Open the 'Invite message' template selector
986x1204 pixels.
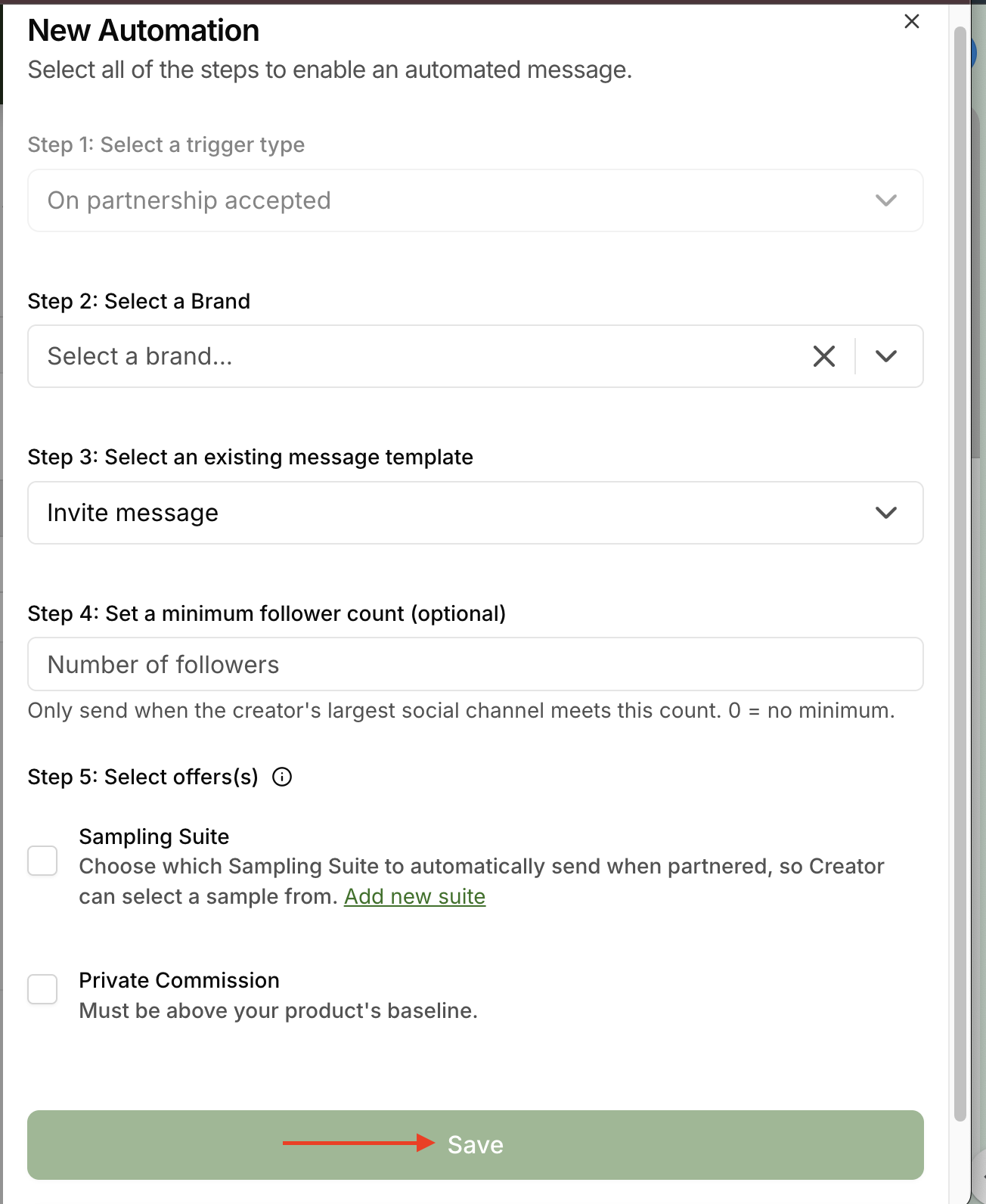click(476, 513)
